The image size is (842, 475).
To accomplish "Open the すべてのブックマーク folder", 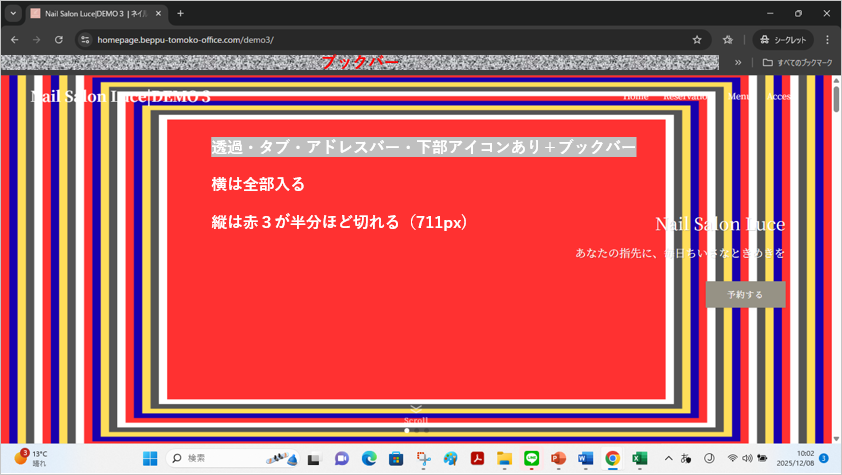I will tap(797, 62).
